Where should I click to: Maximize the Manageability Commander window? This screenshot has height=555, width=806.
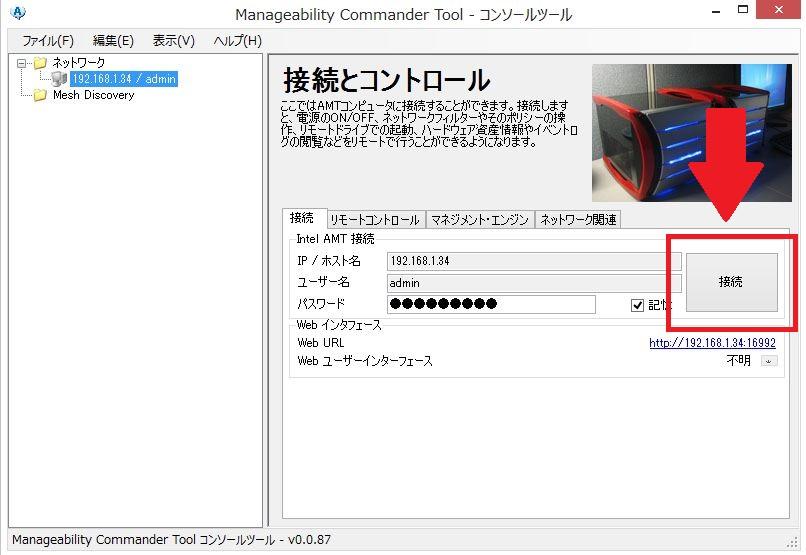click(x=743, y=10)
